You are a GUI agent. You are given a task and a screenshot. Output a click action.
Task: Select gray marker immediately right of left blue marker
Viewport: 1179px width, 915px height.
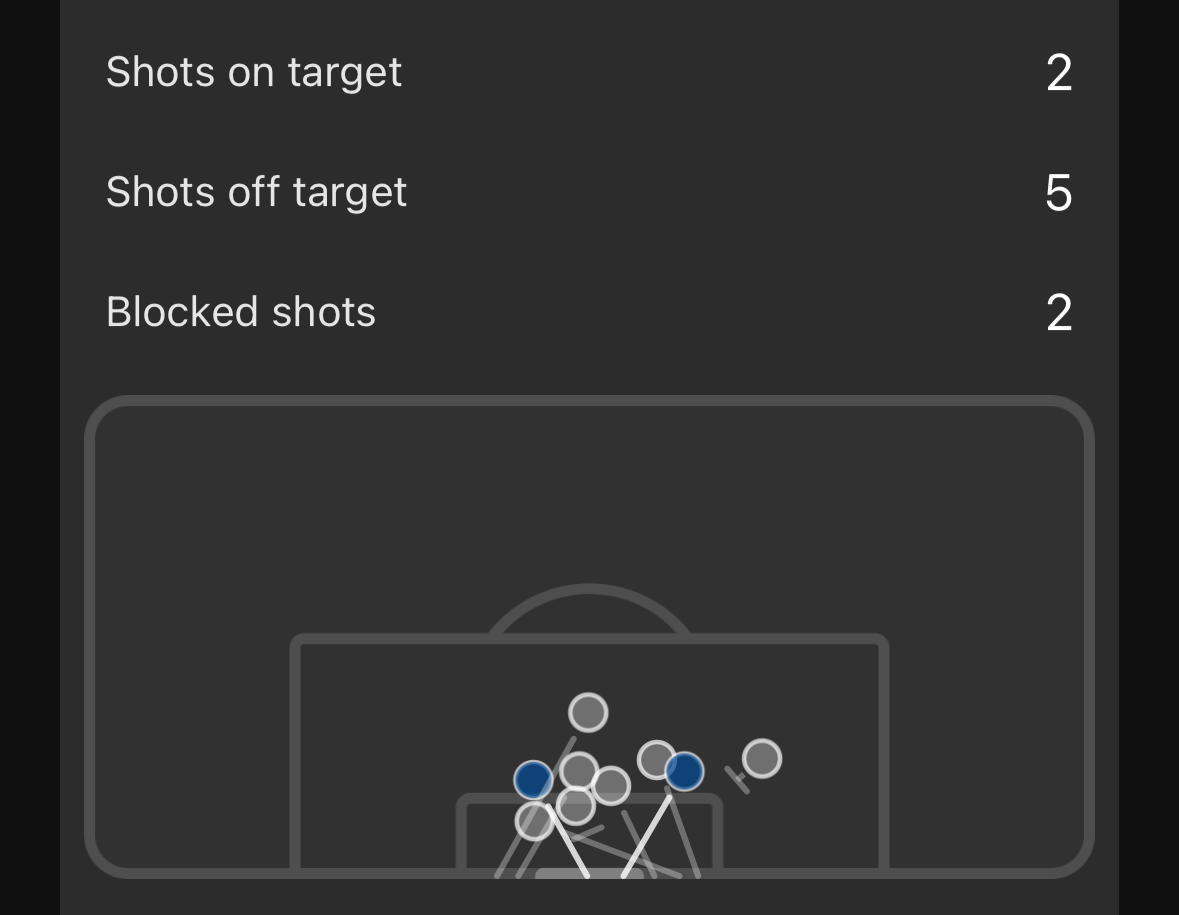(579, 770)
